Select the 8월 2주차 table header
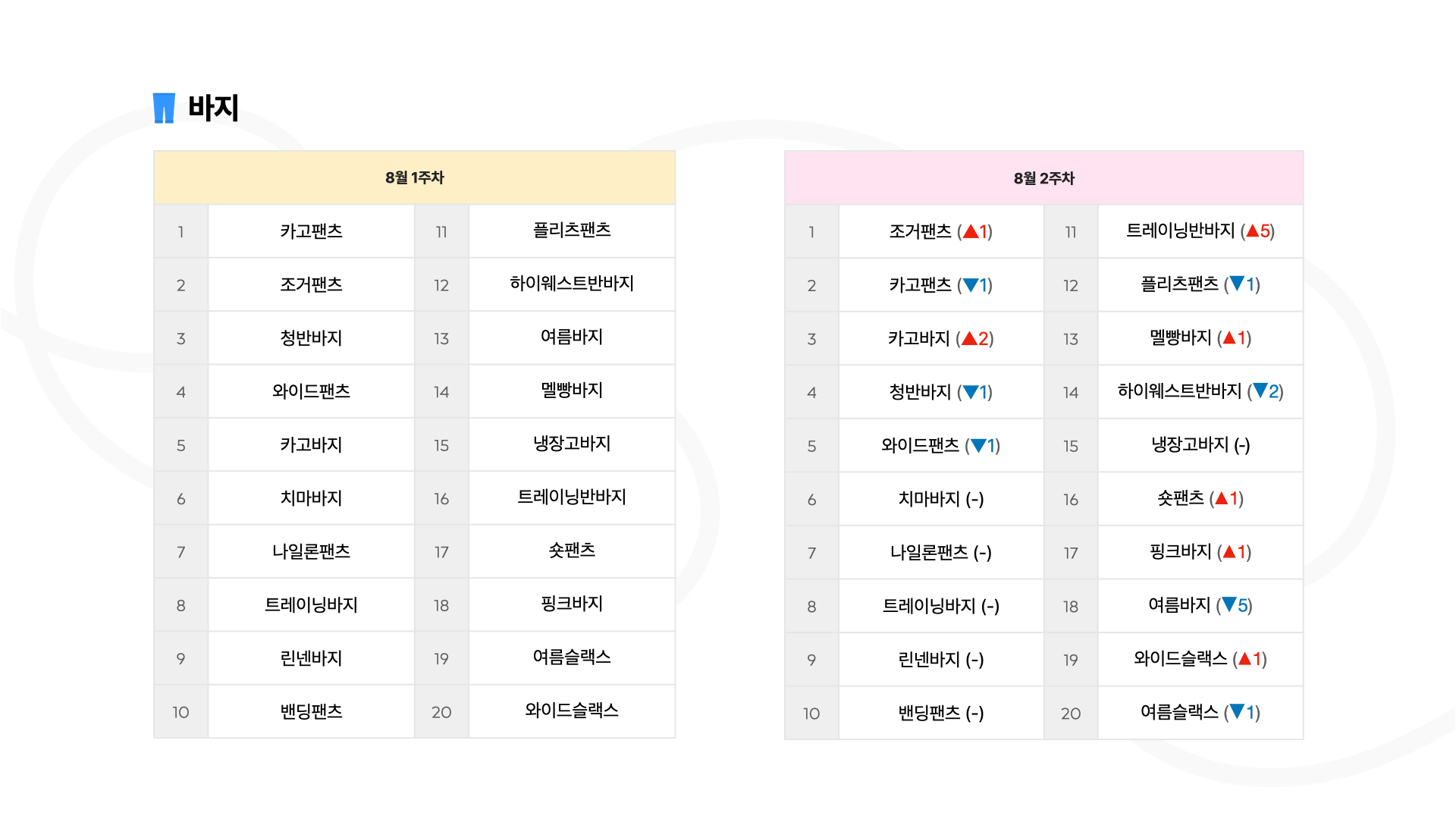 [x=1044, y=178]
